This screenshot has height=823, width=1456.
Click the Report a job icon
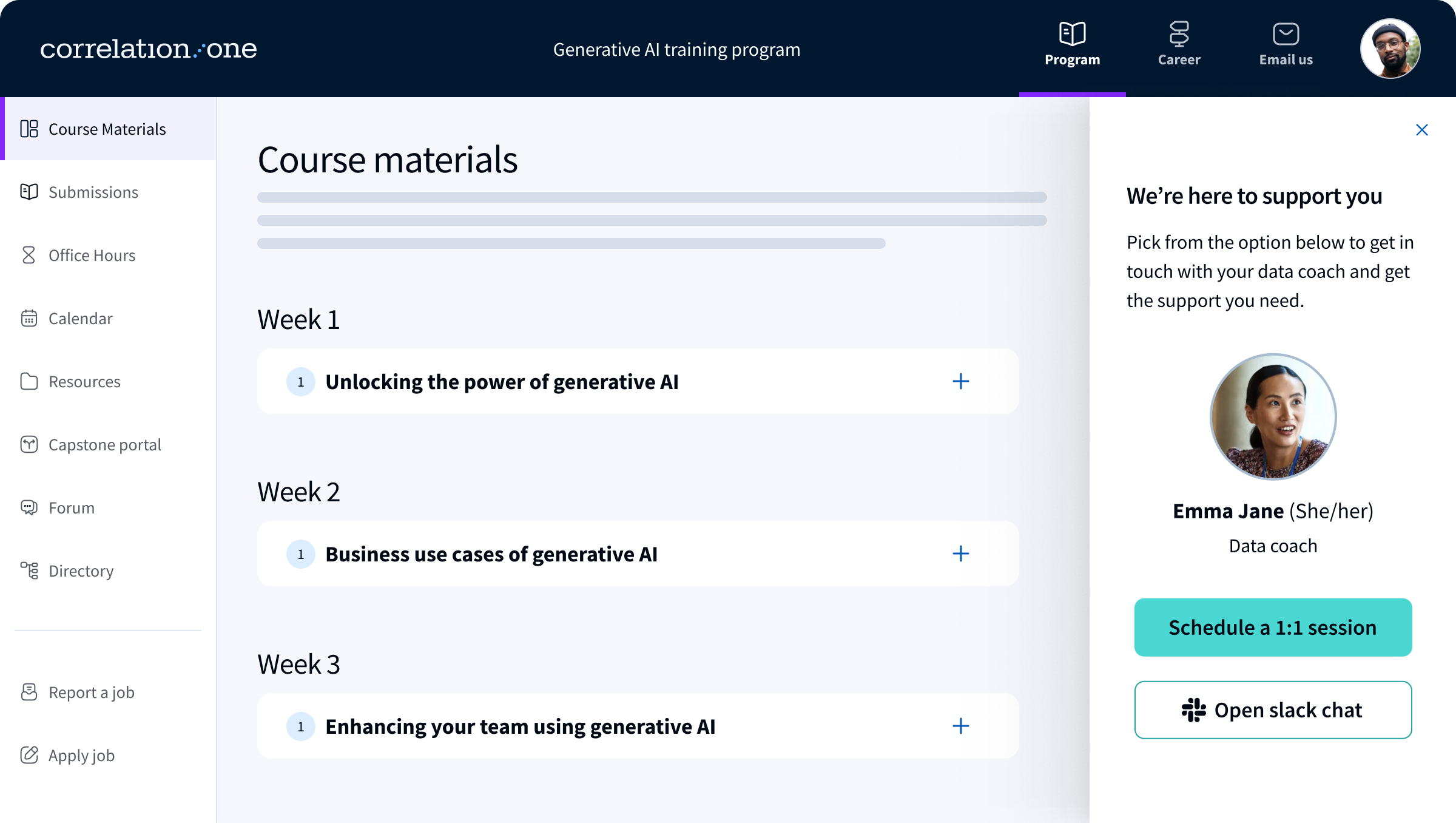29,692
